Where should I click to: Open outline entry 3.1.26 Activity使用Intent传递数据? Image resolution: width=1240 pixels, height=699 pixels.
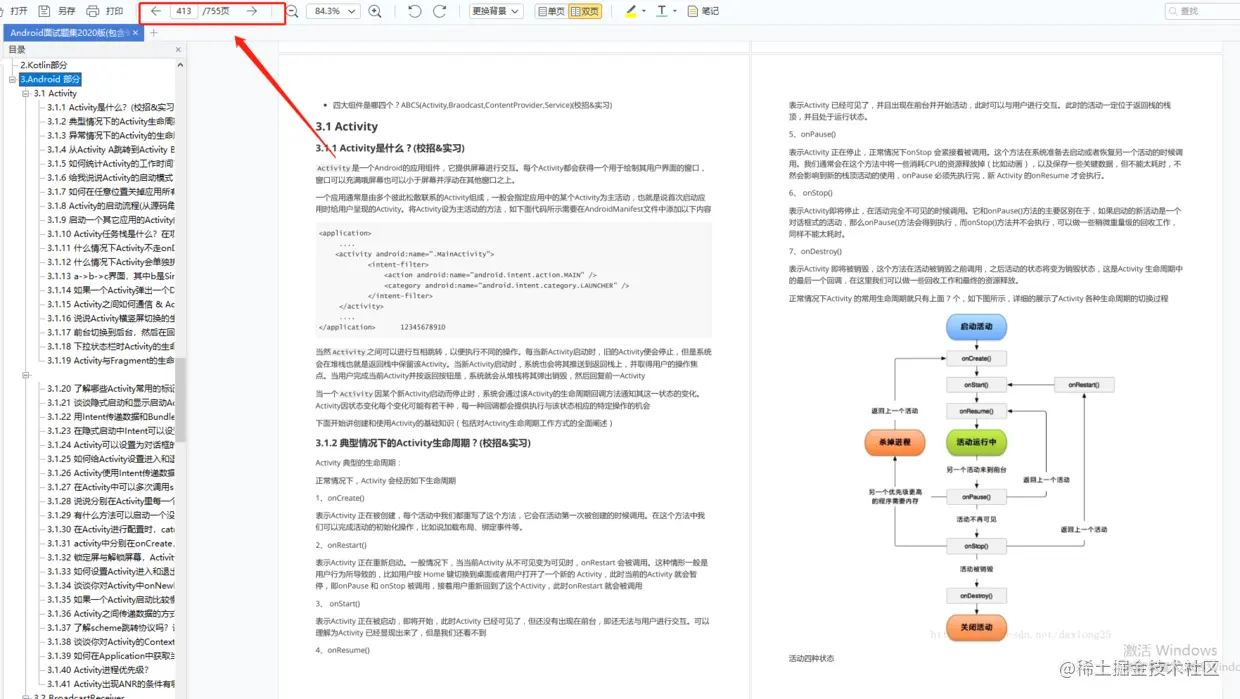tap(110, 473)
